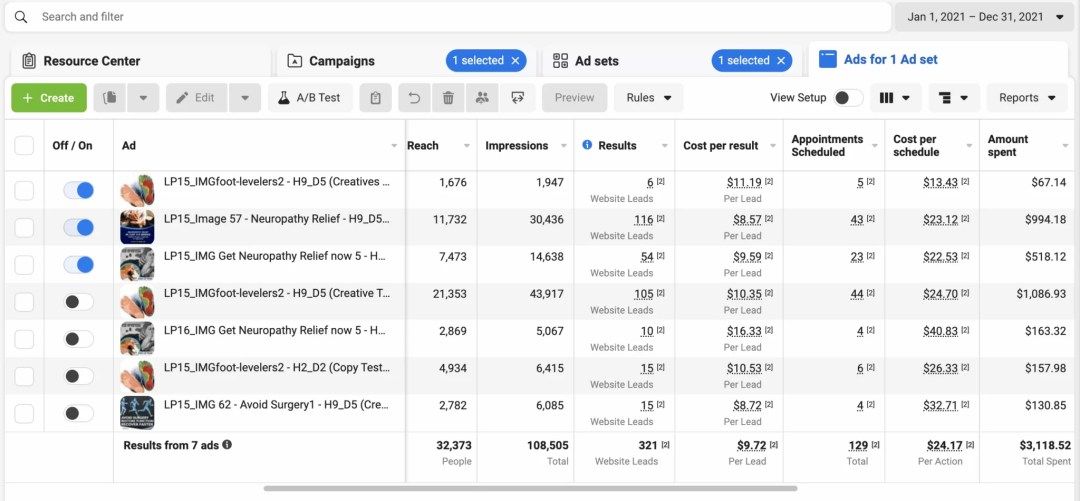Open the LP15_IMG 62 Avoid Surgery1 ad name
Screen dimensions: 1080x501
point(276,405)
